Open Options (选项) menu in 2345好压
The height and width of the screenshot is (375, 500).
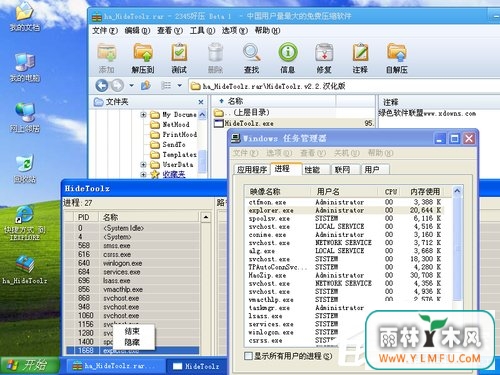[x=235, y=31]
